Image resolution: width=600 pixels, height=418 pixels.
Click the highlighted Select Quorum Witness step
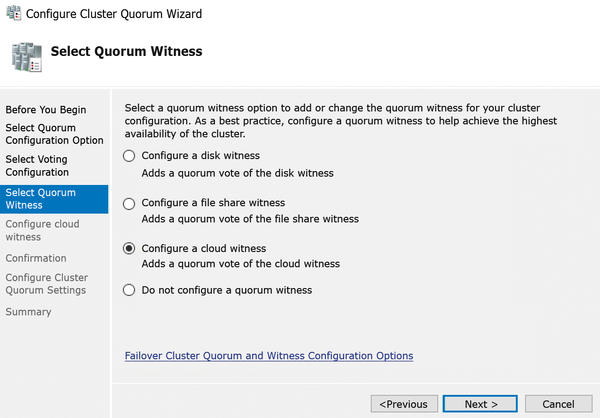[40, 198]
